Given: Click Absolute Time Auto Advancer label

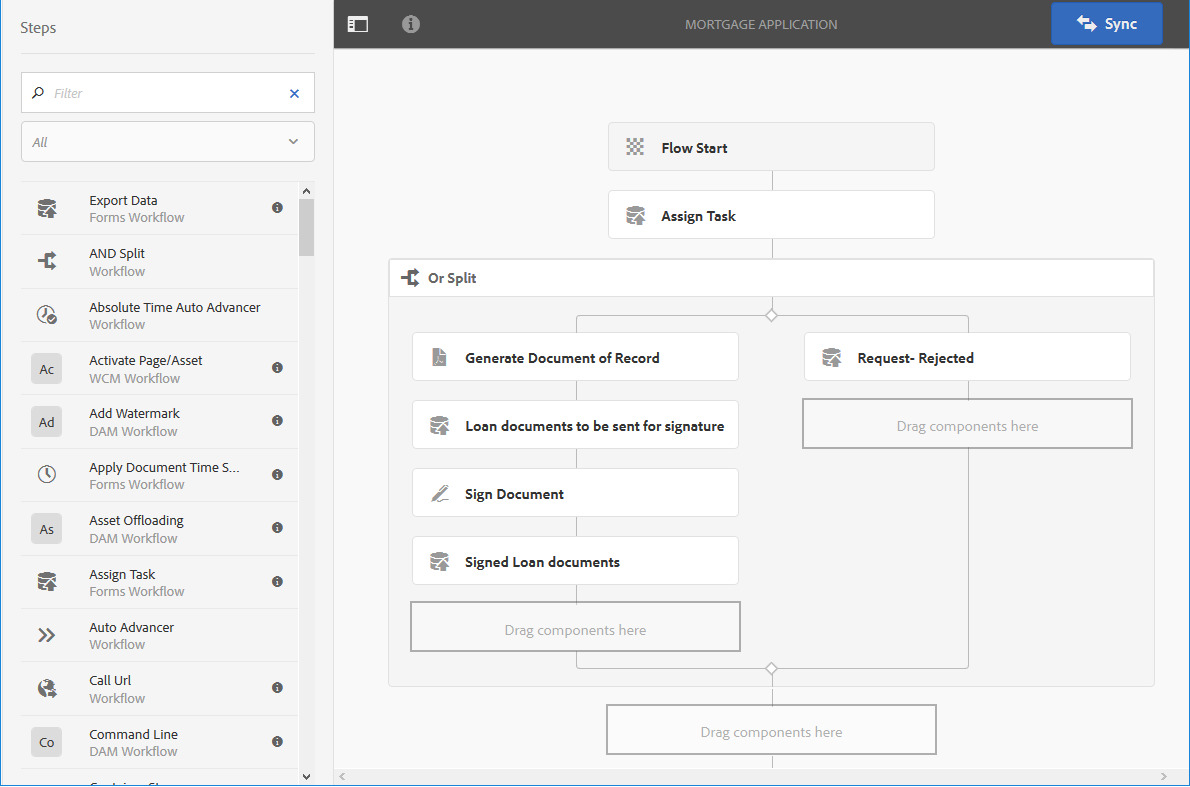Looking at the screenshot, I should point(175,307).
